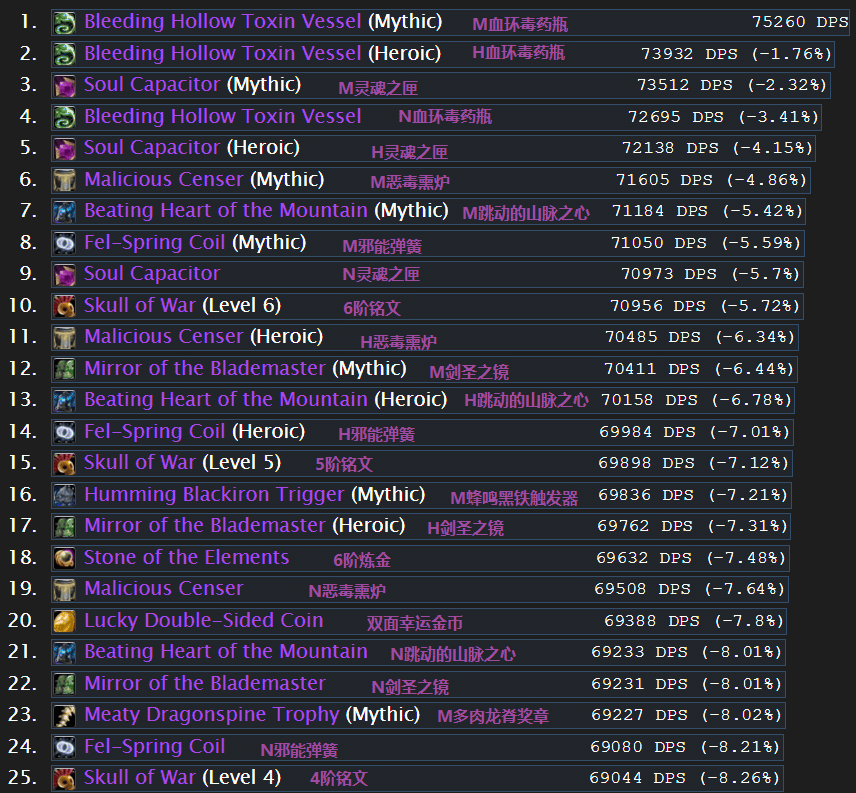The height and width of the screenshot is (793, 856).
Task: Click the Skull of War (Level 4) icon
Action: (x=64, y=779)
